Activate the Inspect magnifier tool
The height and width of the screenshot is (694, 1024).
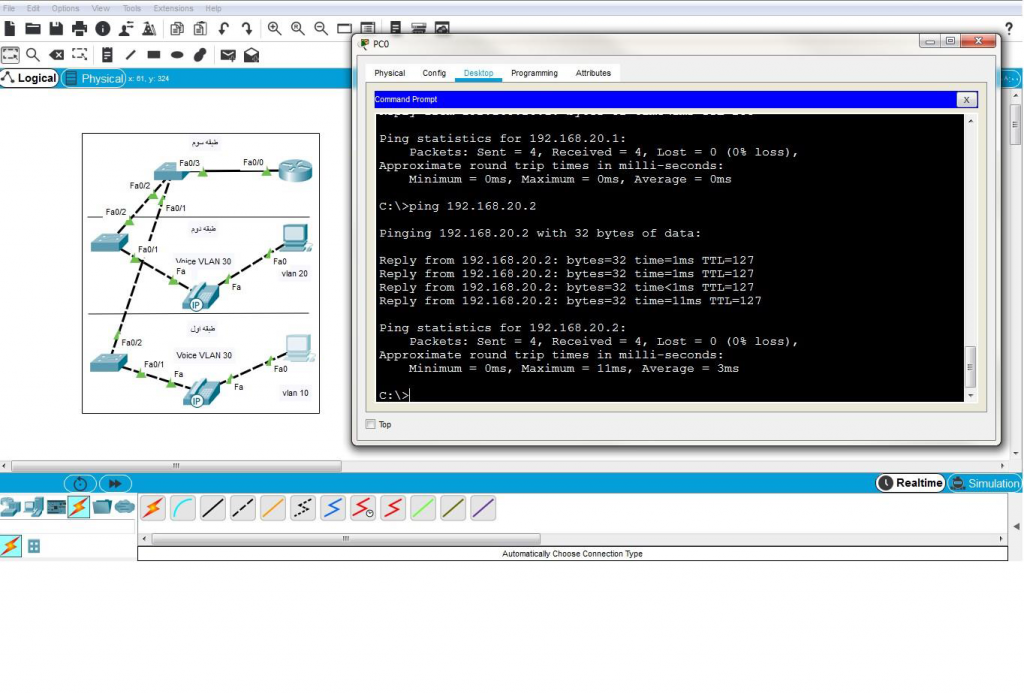33,55
